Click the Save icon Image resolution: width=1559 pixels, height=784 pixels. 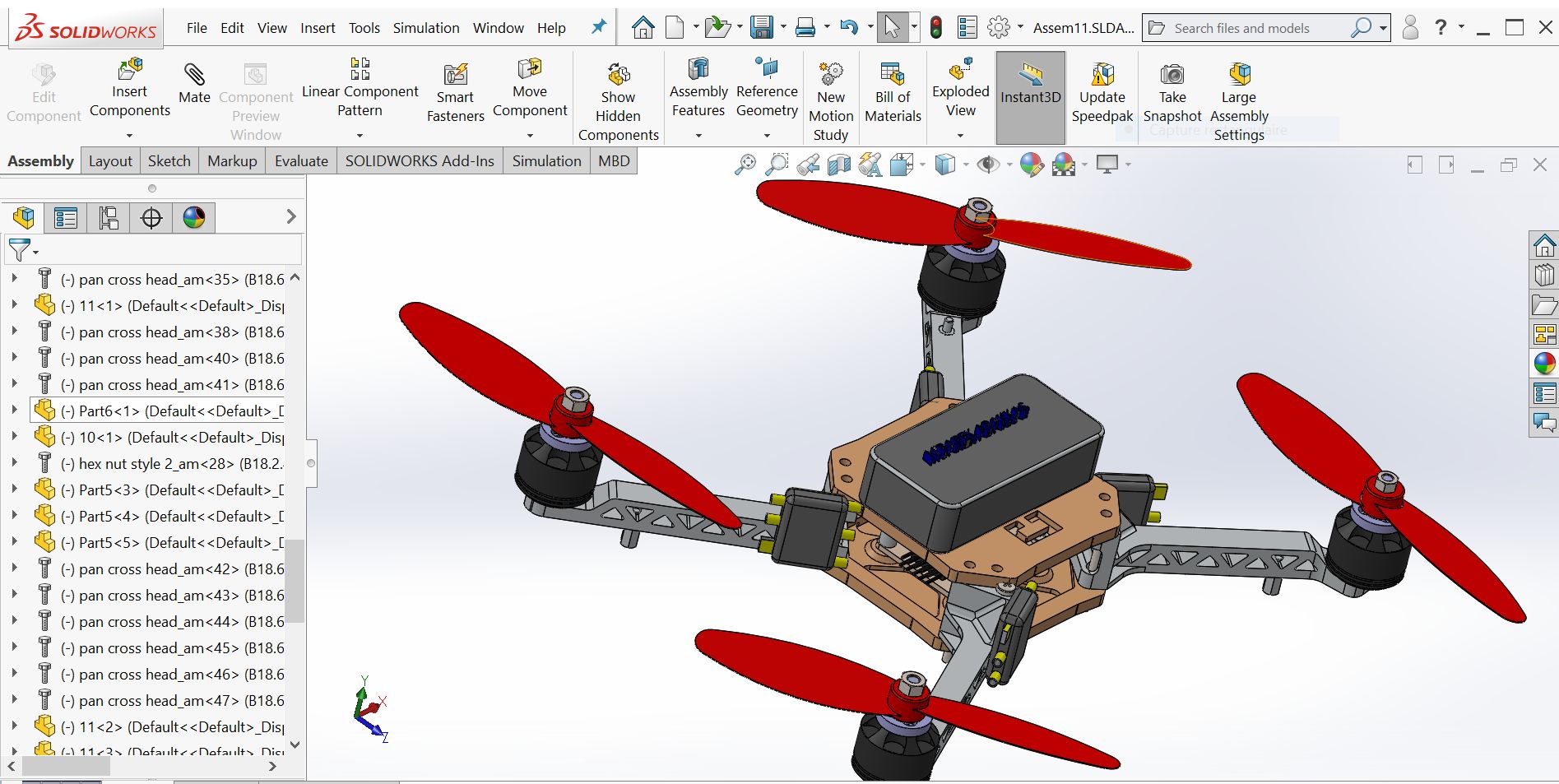(762, 28)
